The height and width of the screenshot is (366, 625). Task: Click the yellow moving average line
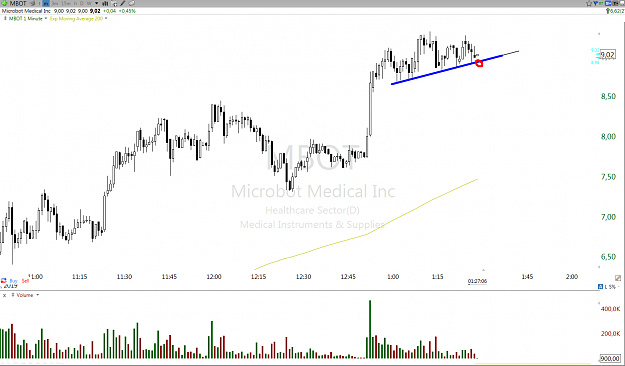pyautogui.click(x=366, y=234)
